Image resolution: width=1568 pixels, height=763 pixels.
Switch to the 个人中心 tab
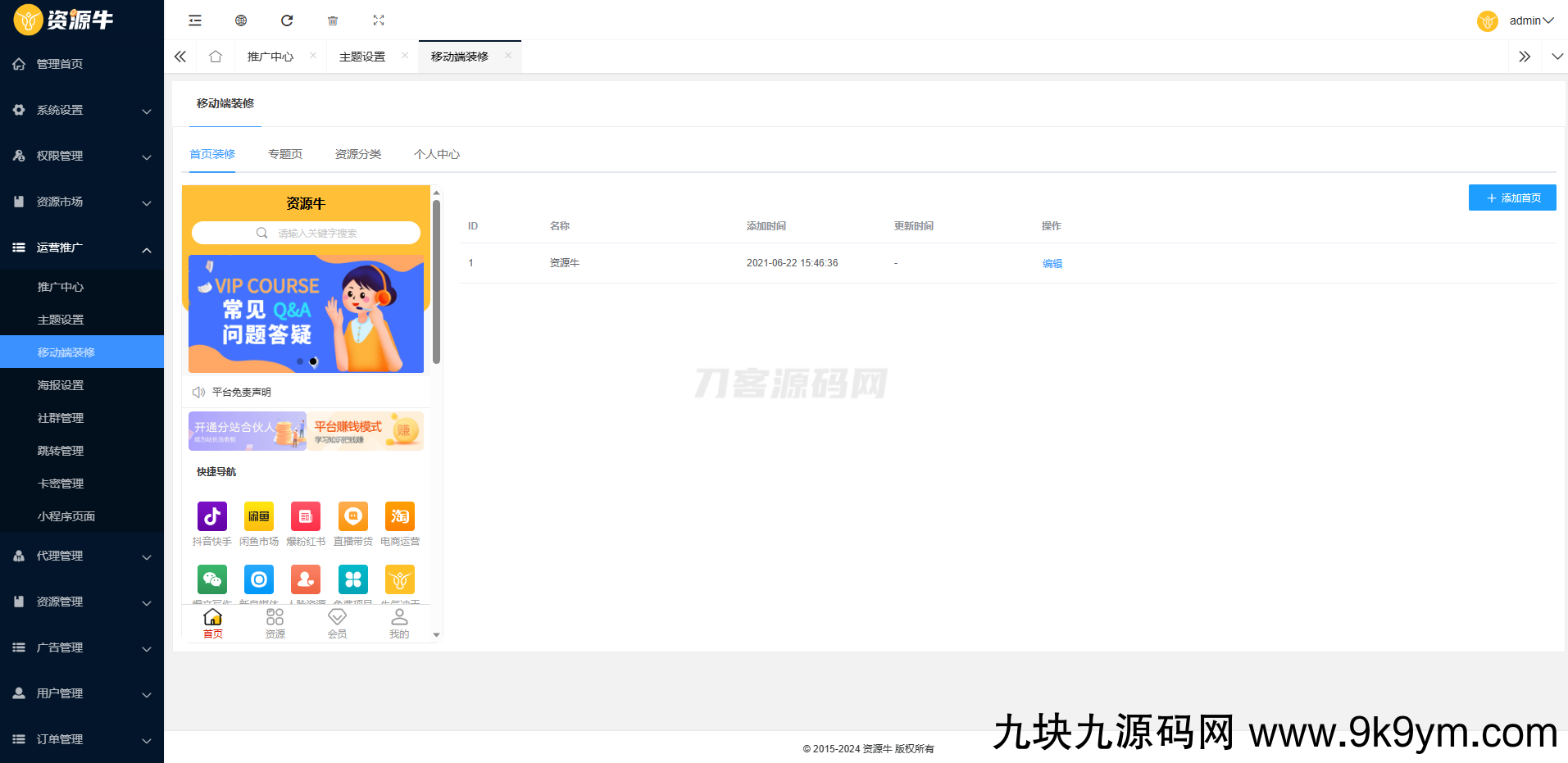point(437,154)
